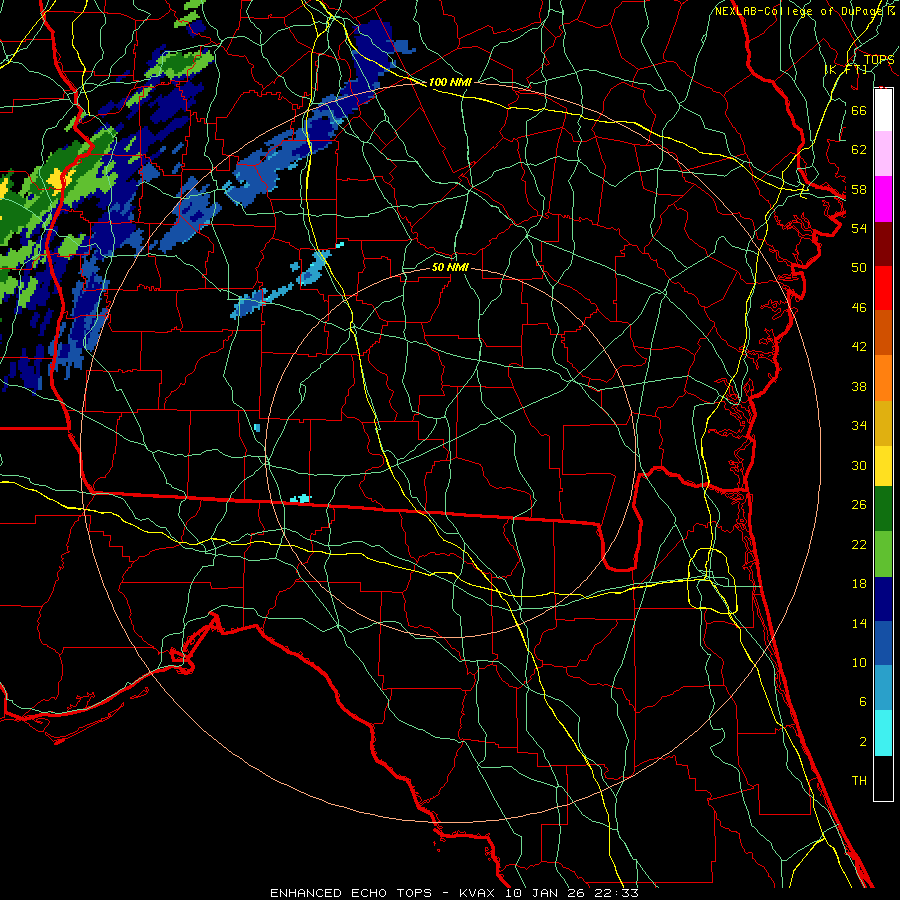Click the legend value 22
This screenshot has width=900, height=900.
(859, 544)
